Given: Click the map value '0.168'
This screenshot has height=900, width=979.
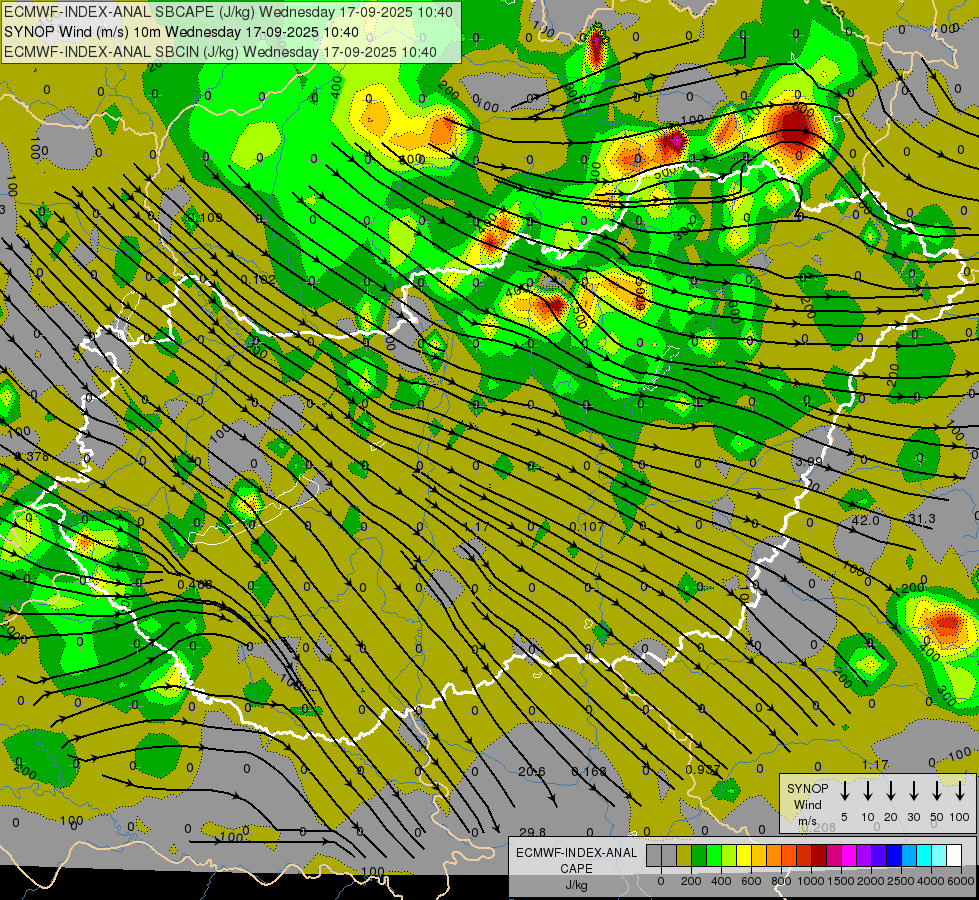Looking at the screenshot, I should pyautogui.click(x=589, y=771).
